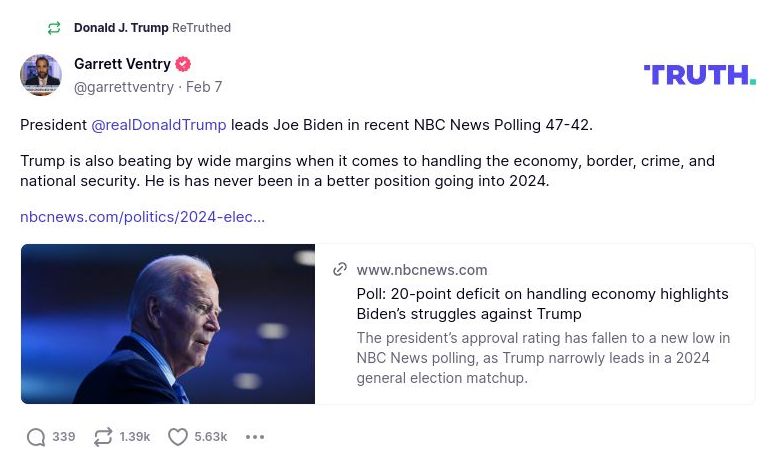Follow the nbcnews.com/politics link
Screen dimensions: 777x467
point(142,216)
